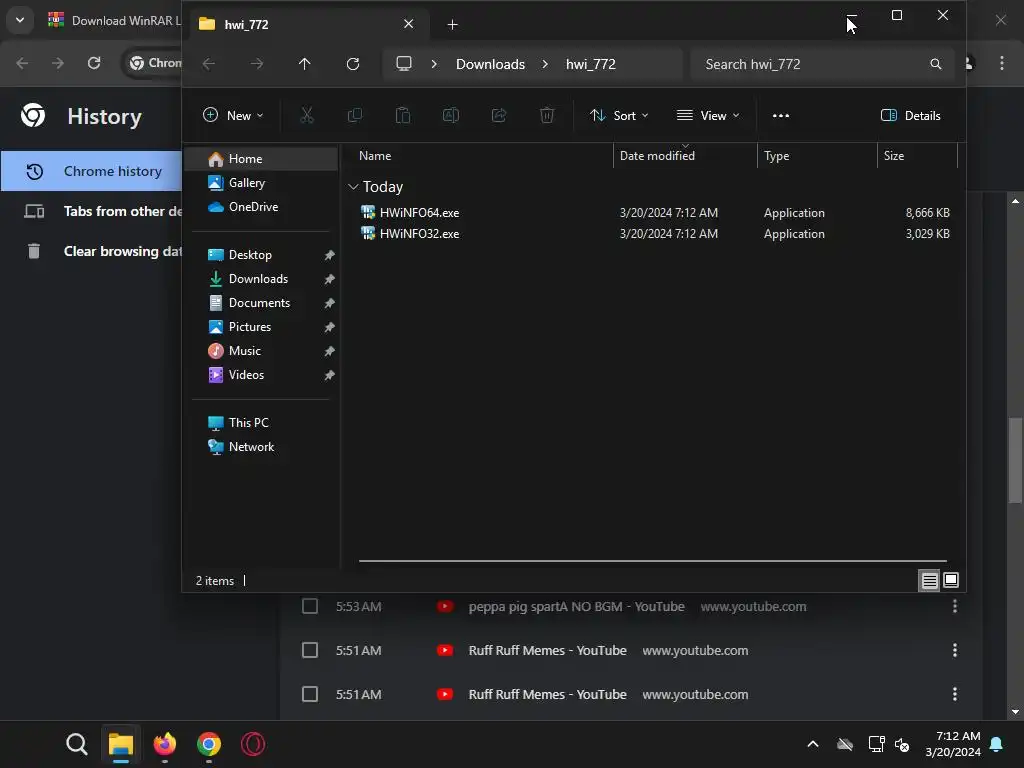Select Chrome history in sidebar
1024x768 pixels.
pos(91,171)
